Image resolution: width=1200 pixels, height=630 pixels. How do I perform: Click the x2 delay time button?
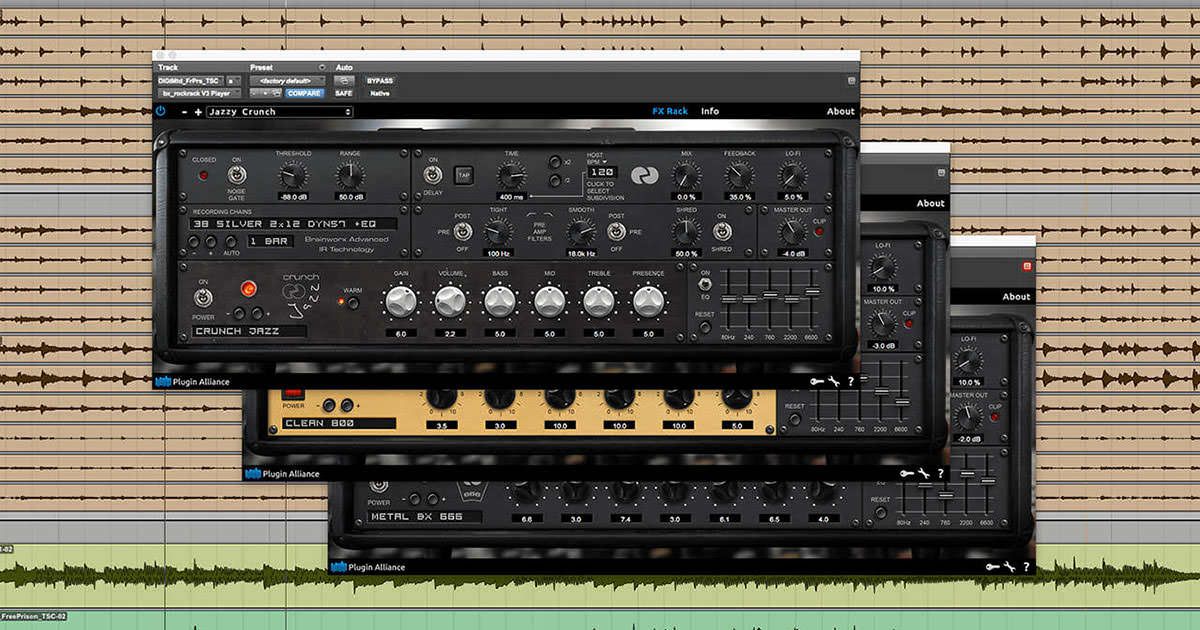click(554, 162)
